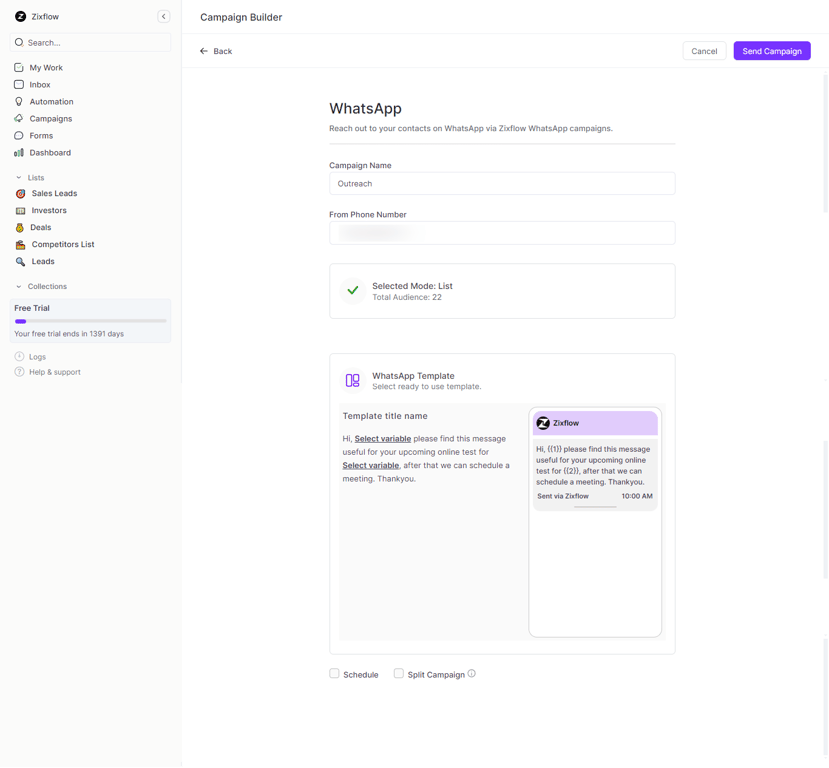Screen dimensions: 829x768
Task: Collapse the left sidebar with the chevron
Action: [164, 16]
